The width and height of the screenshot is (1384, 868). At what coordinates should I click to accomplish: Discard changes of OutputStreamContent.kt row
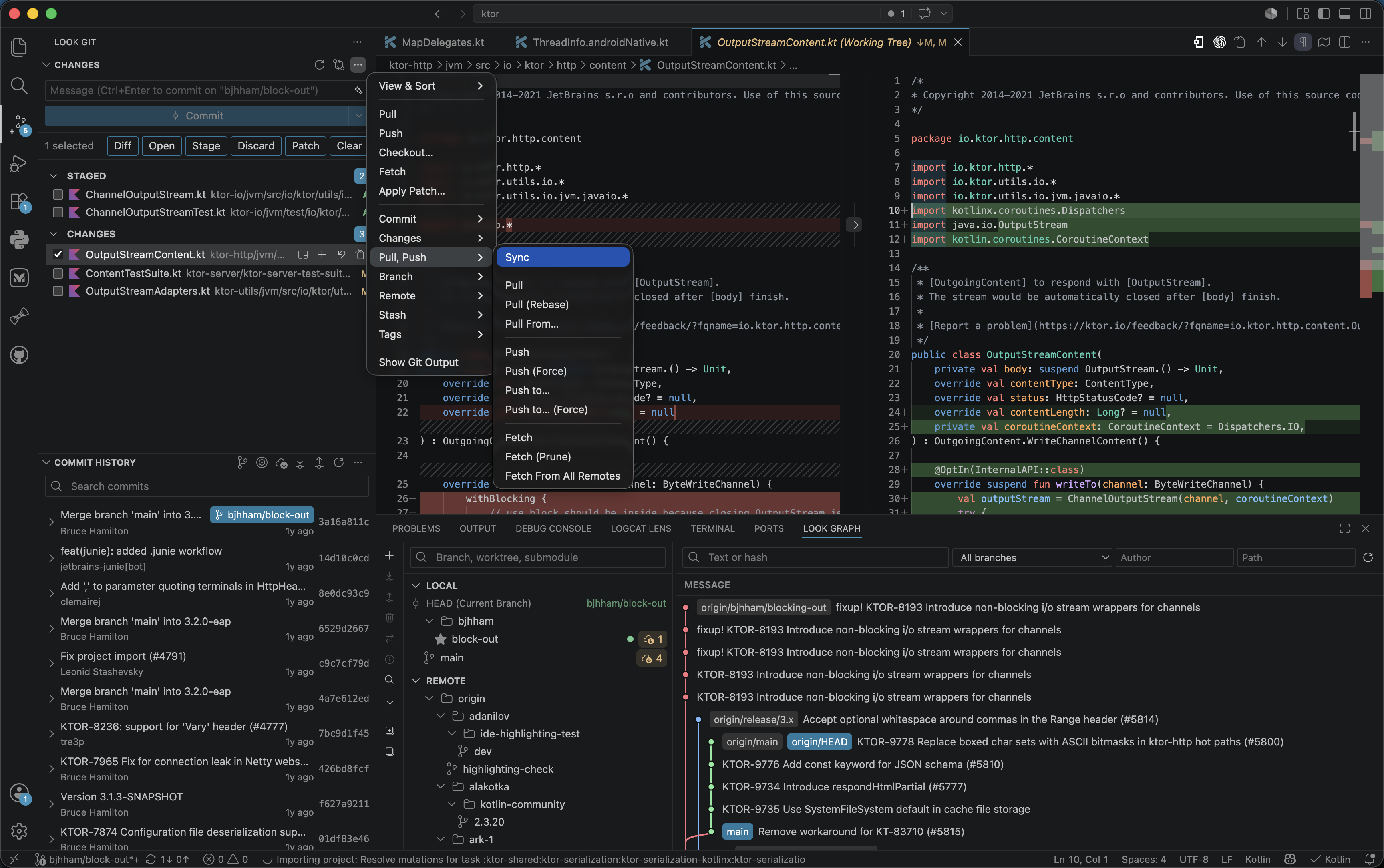[341, 254]
